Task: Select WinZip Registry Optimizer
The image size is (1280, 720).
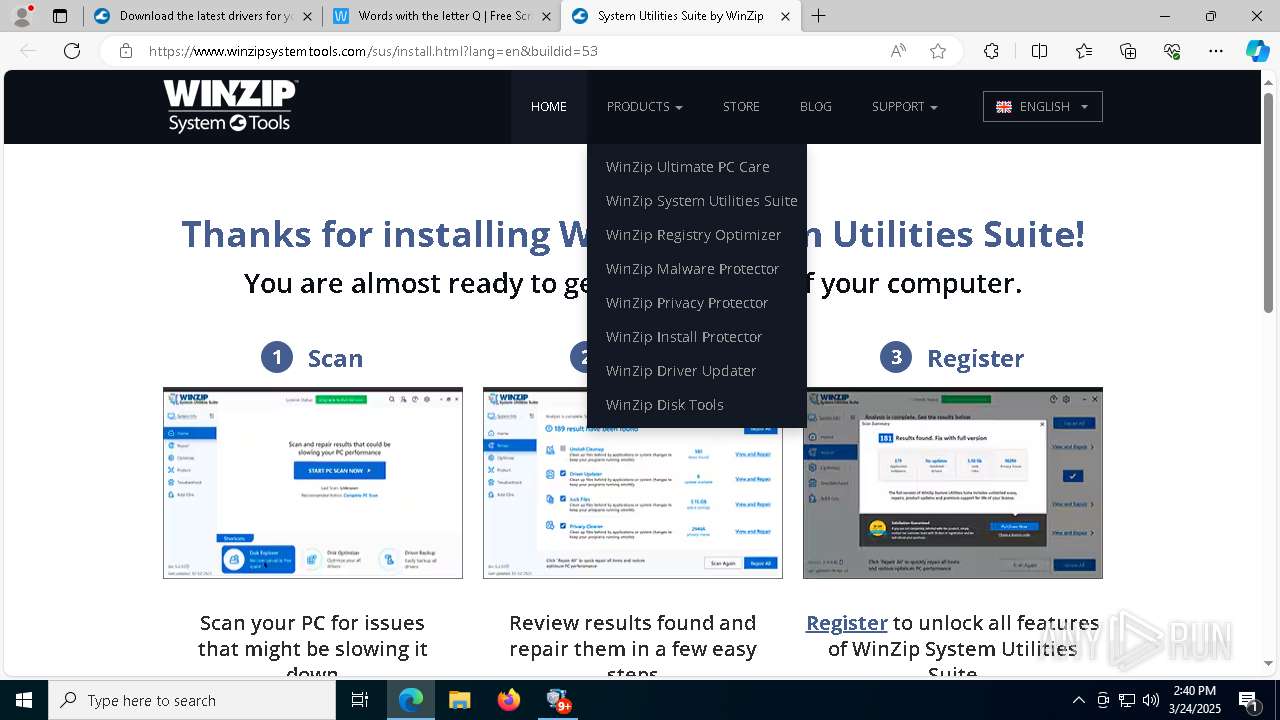Action: pyautogui.click(x=694, y=235)
